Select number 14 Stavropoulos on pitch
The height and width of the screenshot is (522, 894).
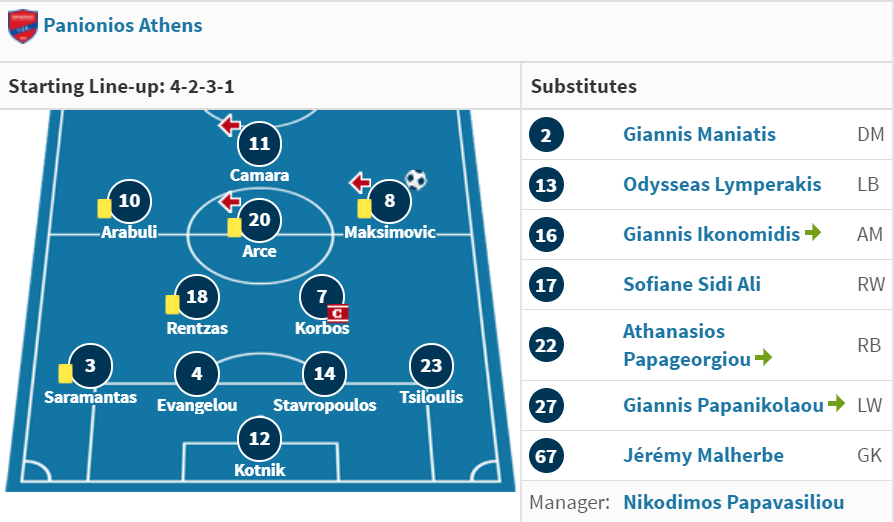tap(324, 374)
